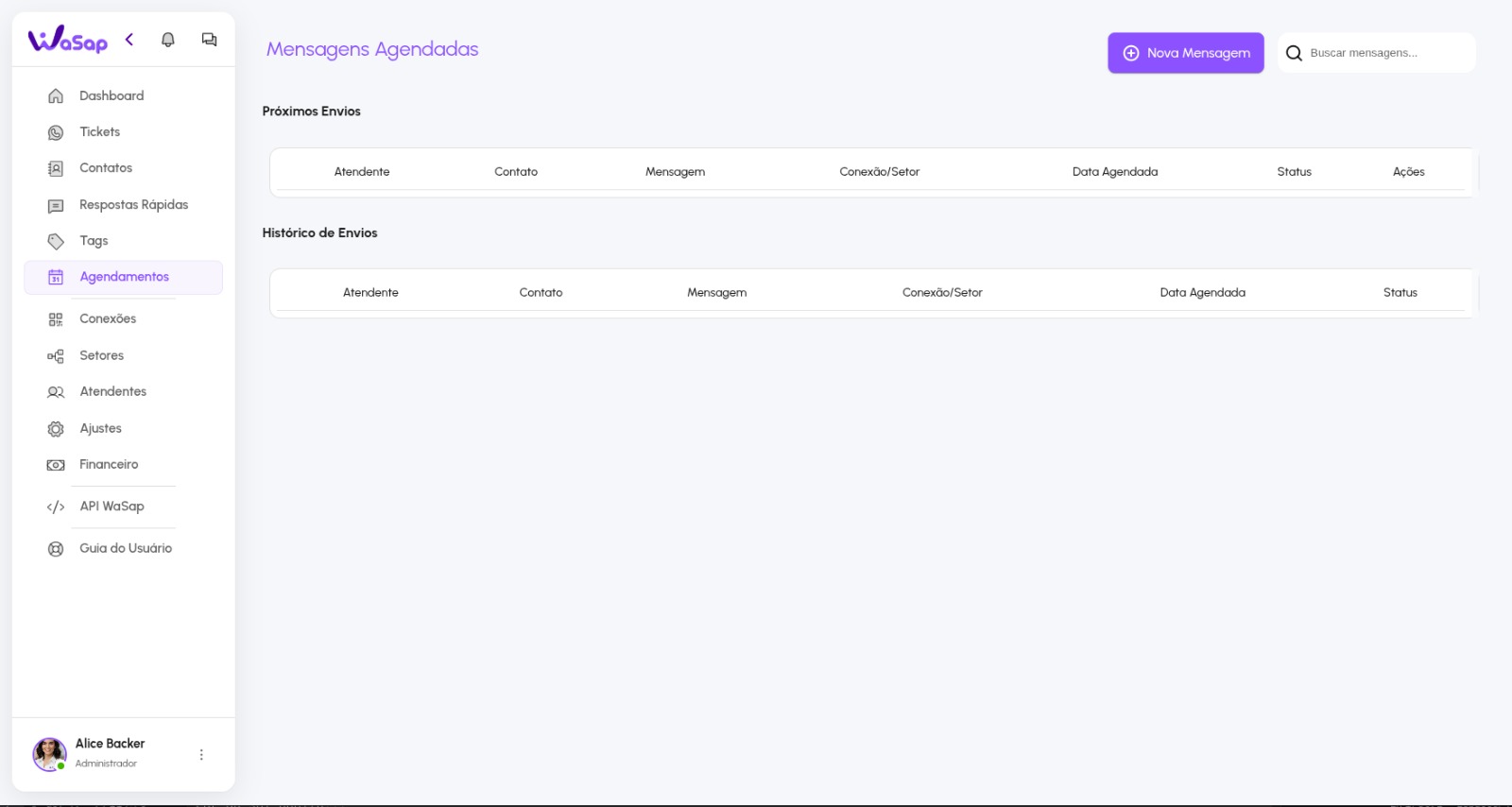This screenshot has width=1512, height=807.
Task: Go to Tickets in the sidebar
Action: (x=99, y=132)
